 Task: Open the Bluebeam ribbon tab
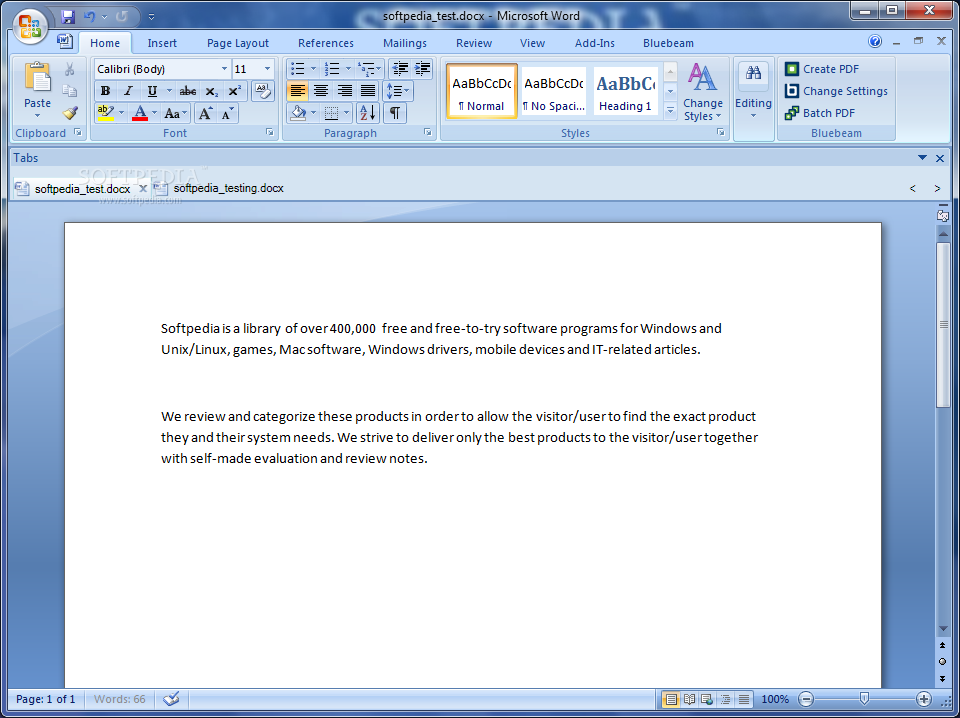(669, 43)
